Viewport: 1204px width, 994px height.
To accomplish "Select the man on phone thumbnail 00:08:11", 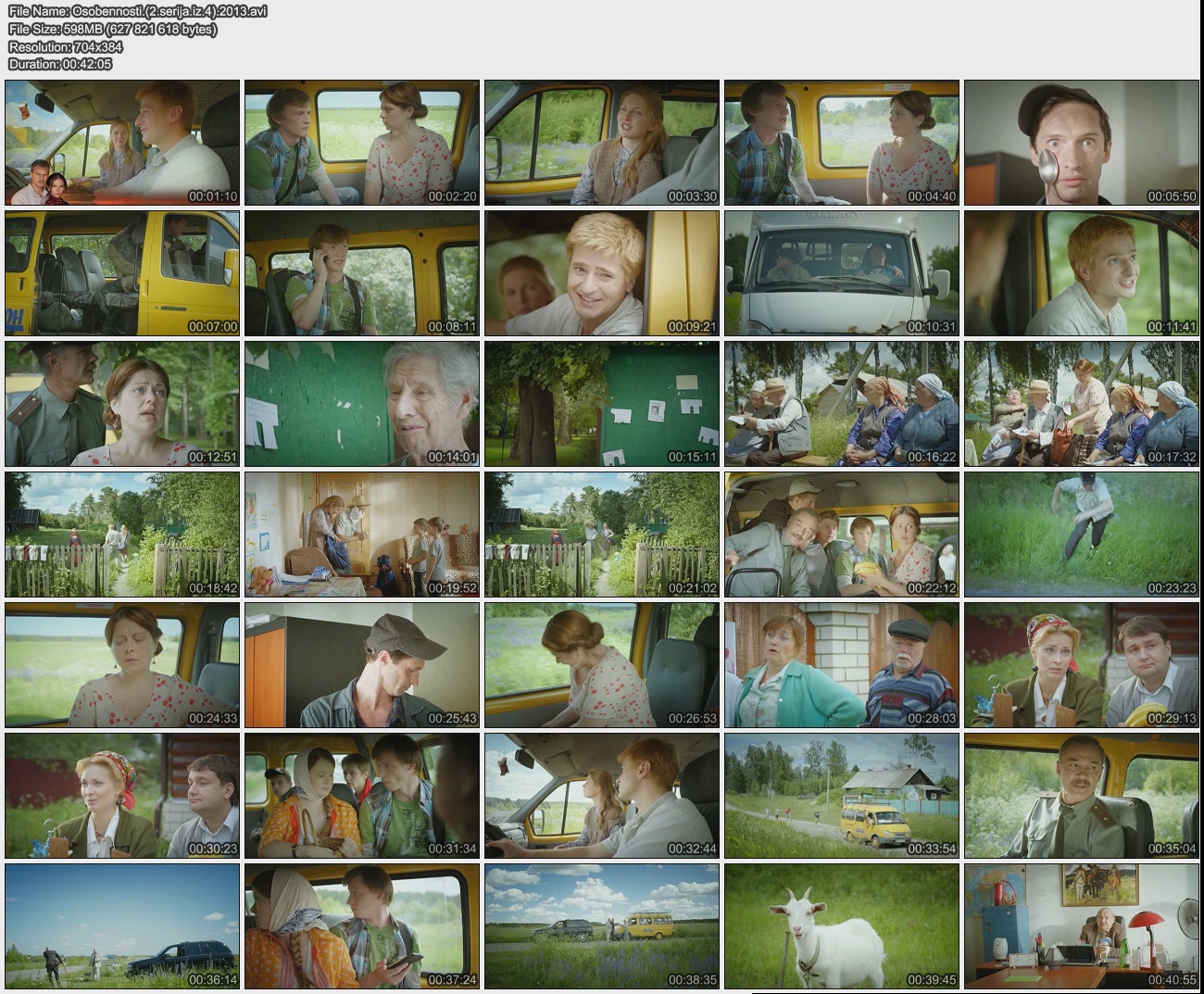I will point(361,273).
